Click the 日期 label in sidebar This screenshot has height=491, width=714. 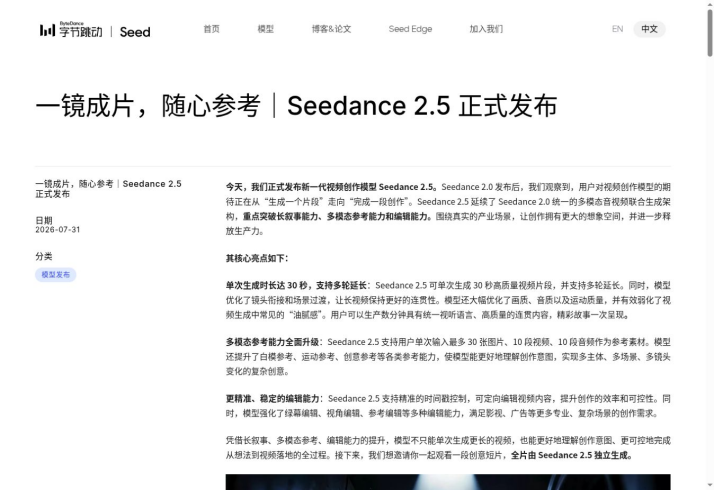pyautogui.click(x=44, y=220)
